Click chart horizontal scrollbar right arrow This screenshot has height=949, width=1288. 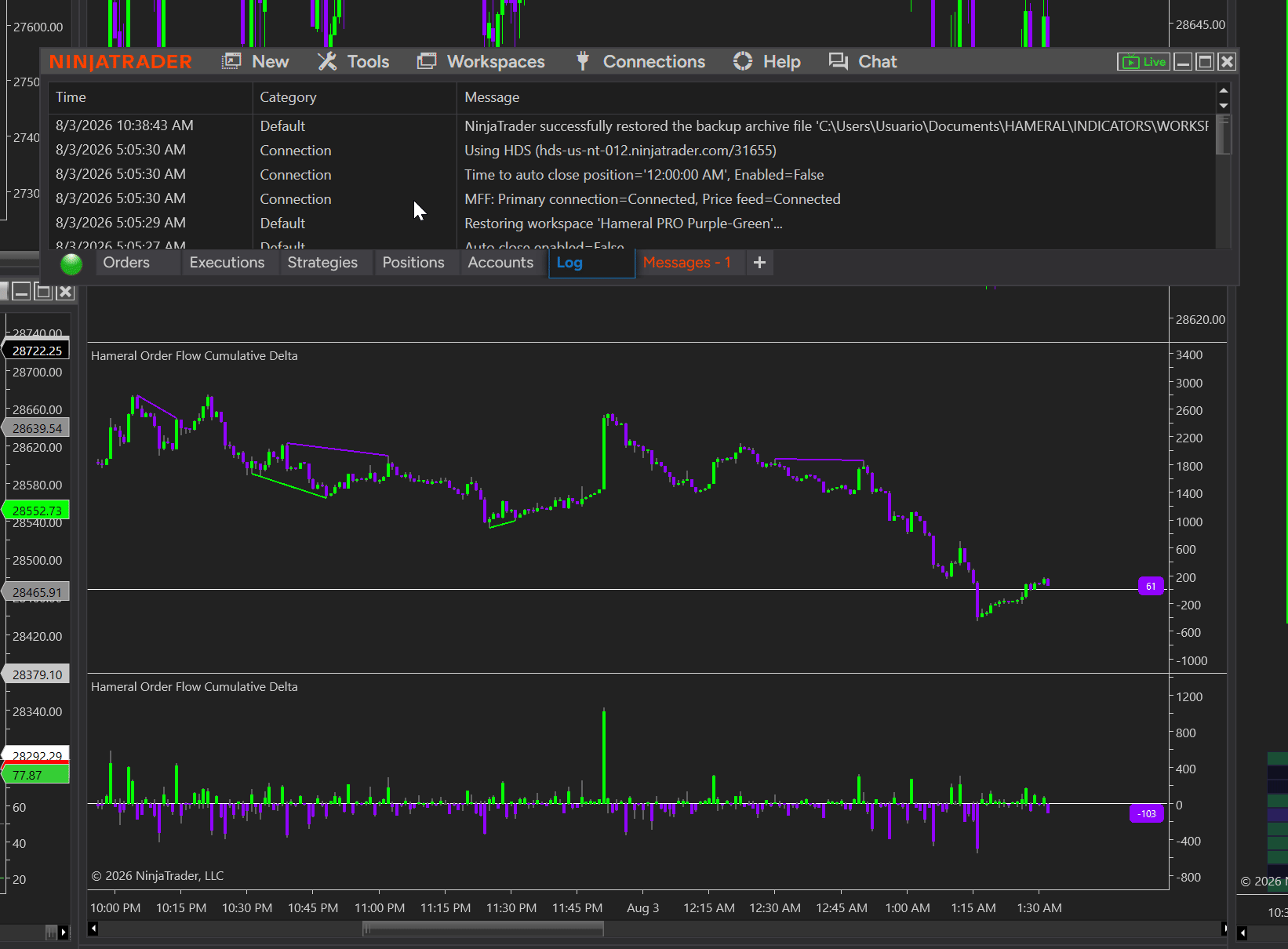pos(1224,929)
